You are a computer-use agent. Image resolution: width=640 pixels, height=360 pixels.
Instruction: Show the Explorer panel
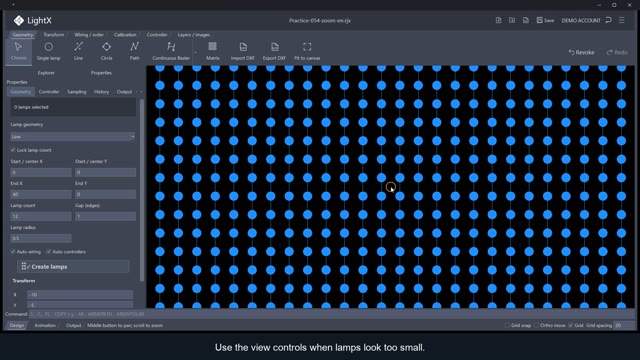pos(46,73)
